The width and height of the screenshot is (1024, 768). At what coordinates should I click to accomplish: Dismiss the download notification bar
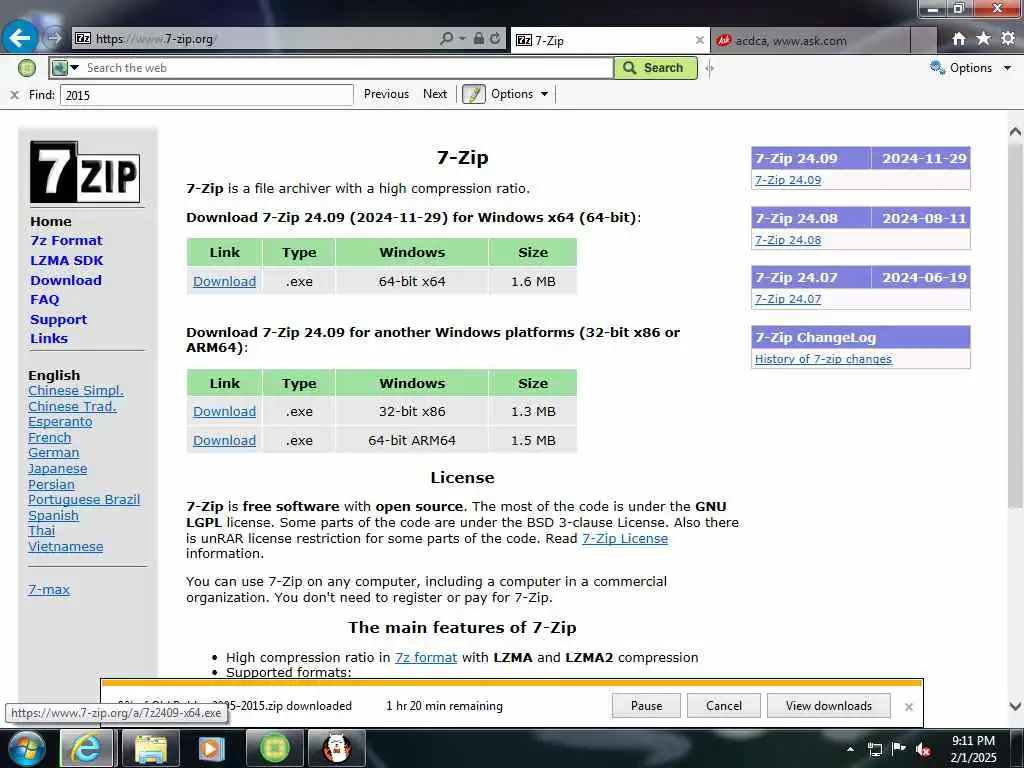pyautogui.click(x=908, y=707)
